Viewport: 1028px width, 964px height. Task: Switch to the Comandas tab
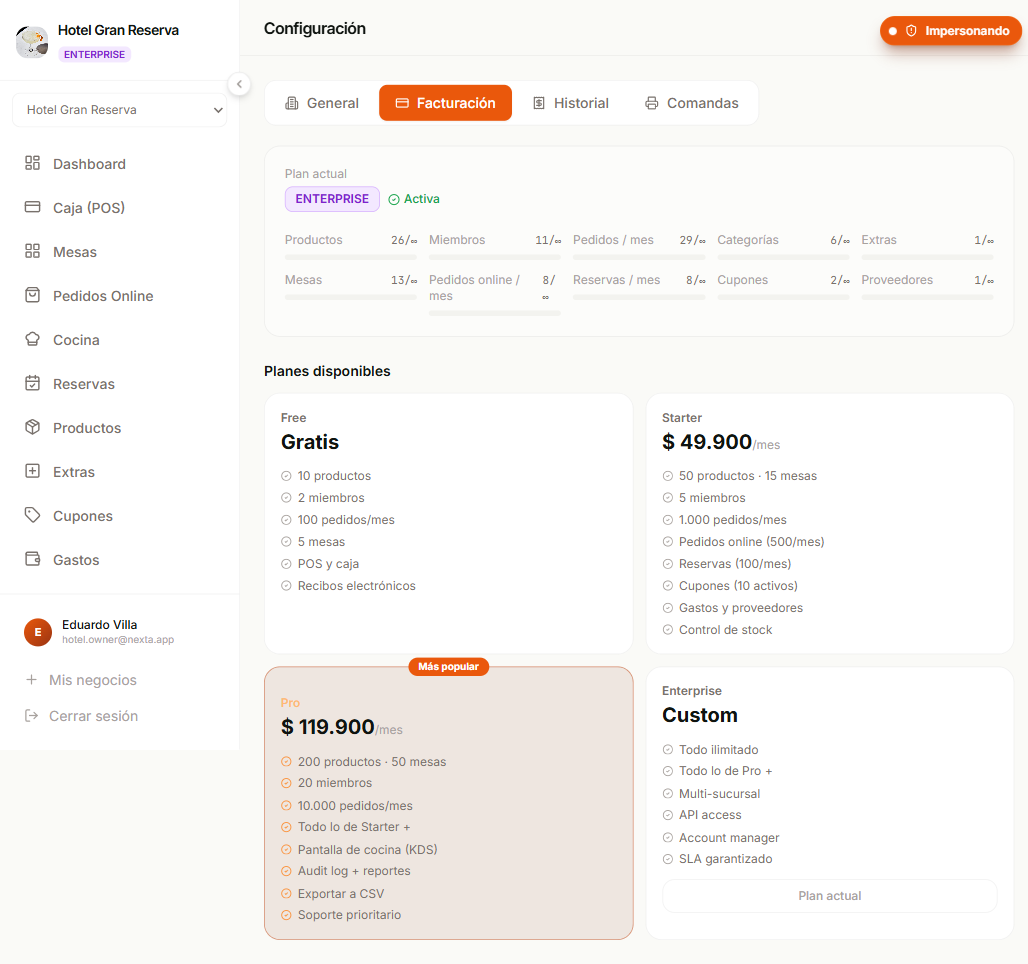692,103
